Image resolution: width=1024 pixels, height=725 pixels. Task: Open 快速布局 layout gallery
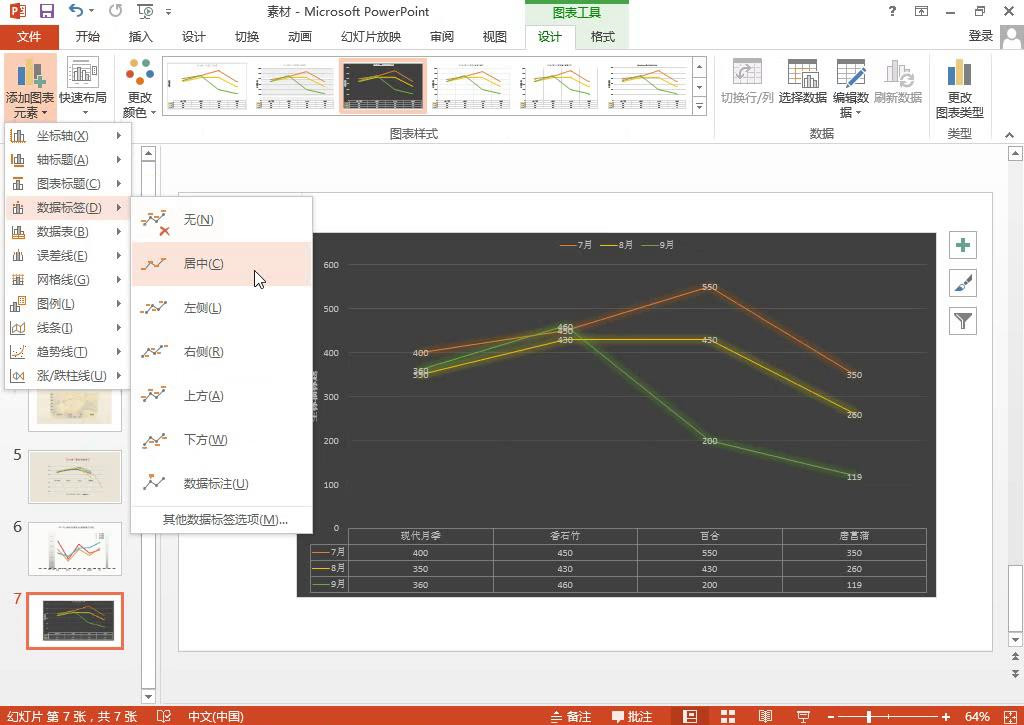click(83, 88)
